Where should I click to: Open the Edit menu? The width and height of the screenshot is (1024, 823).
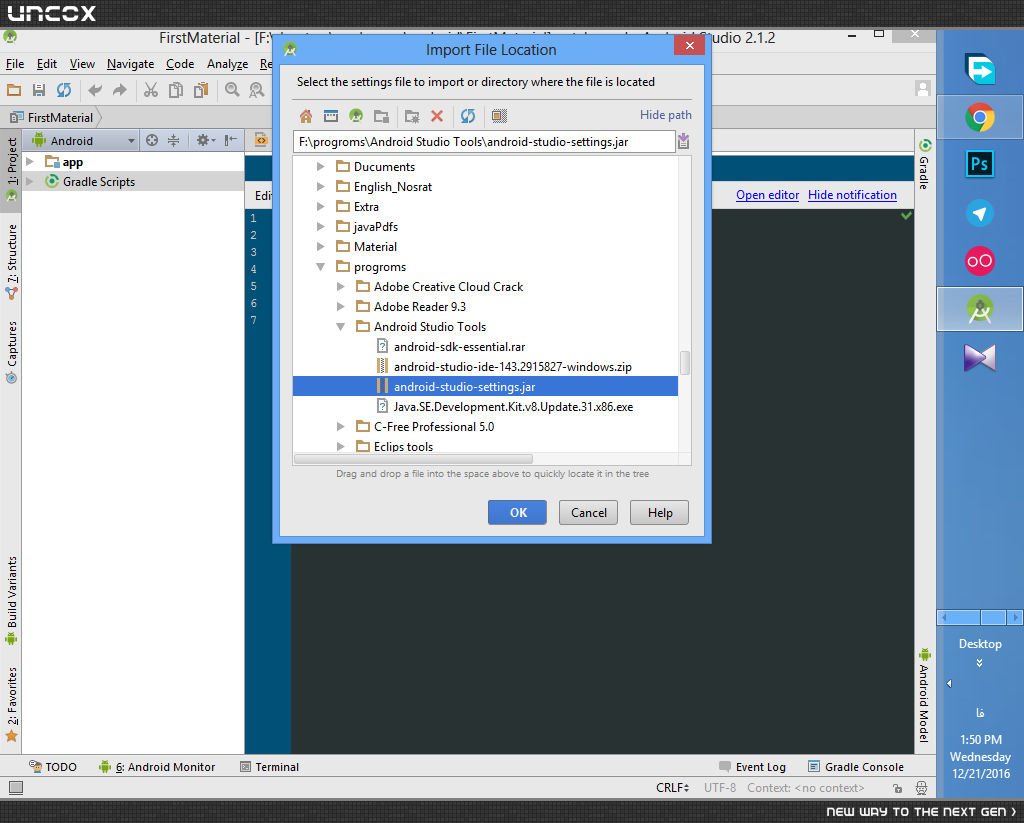point(46,64)
